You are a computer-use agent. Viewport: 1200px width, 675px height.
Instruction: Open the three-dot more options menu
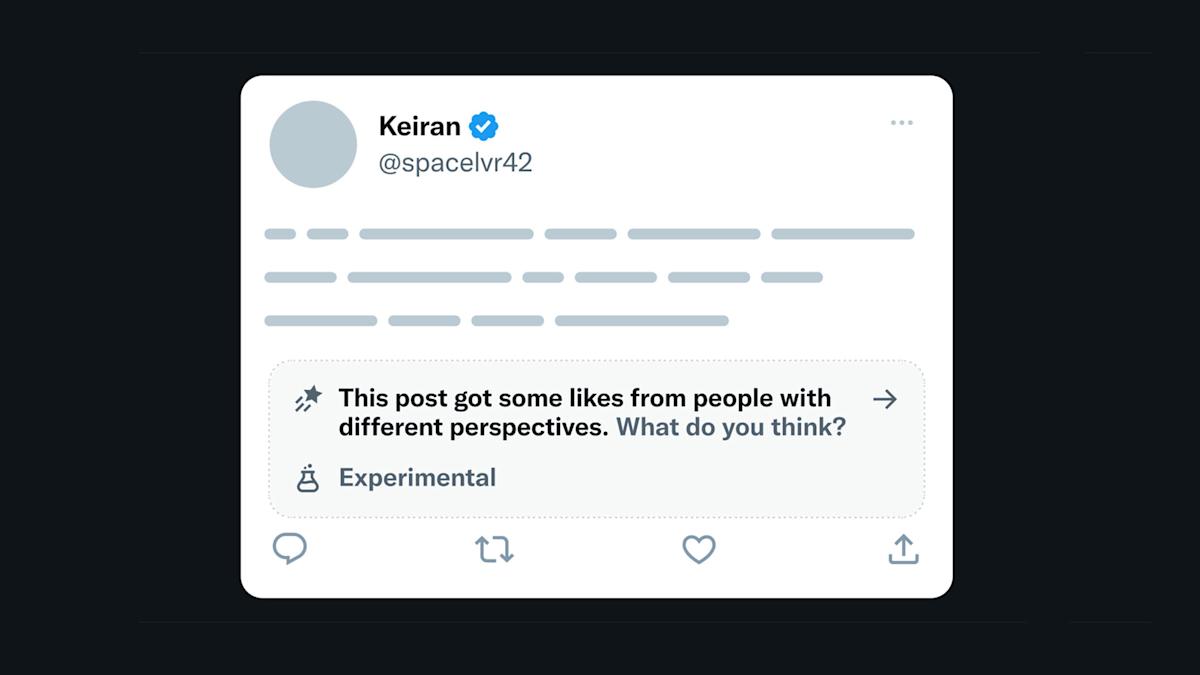902,123
